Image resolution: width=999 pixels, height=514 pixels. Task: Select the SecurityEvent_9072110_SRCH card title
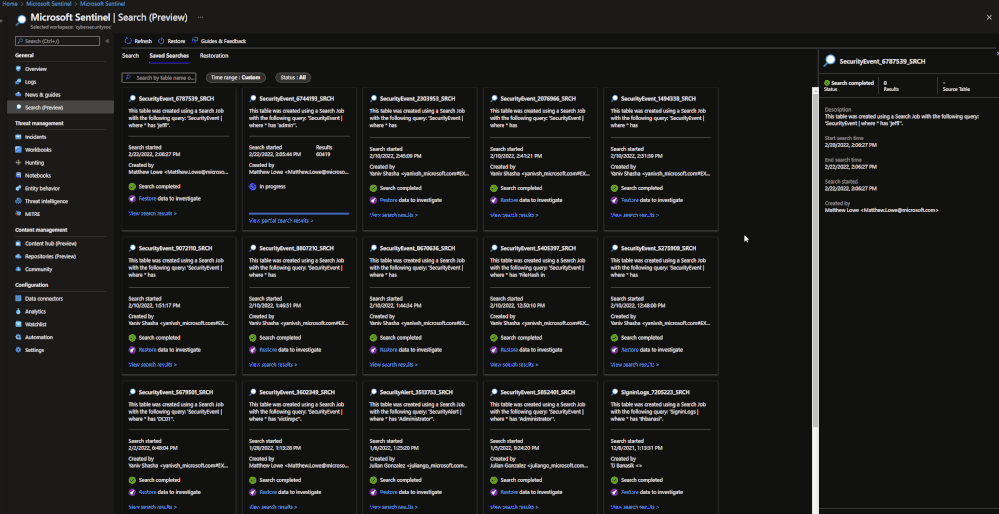(x=175, y=248)
